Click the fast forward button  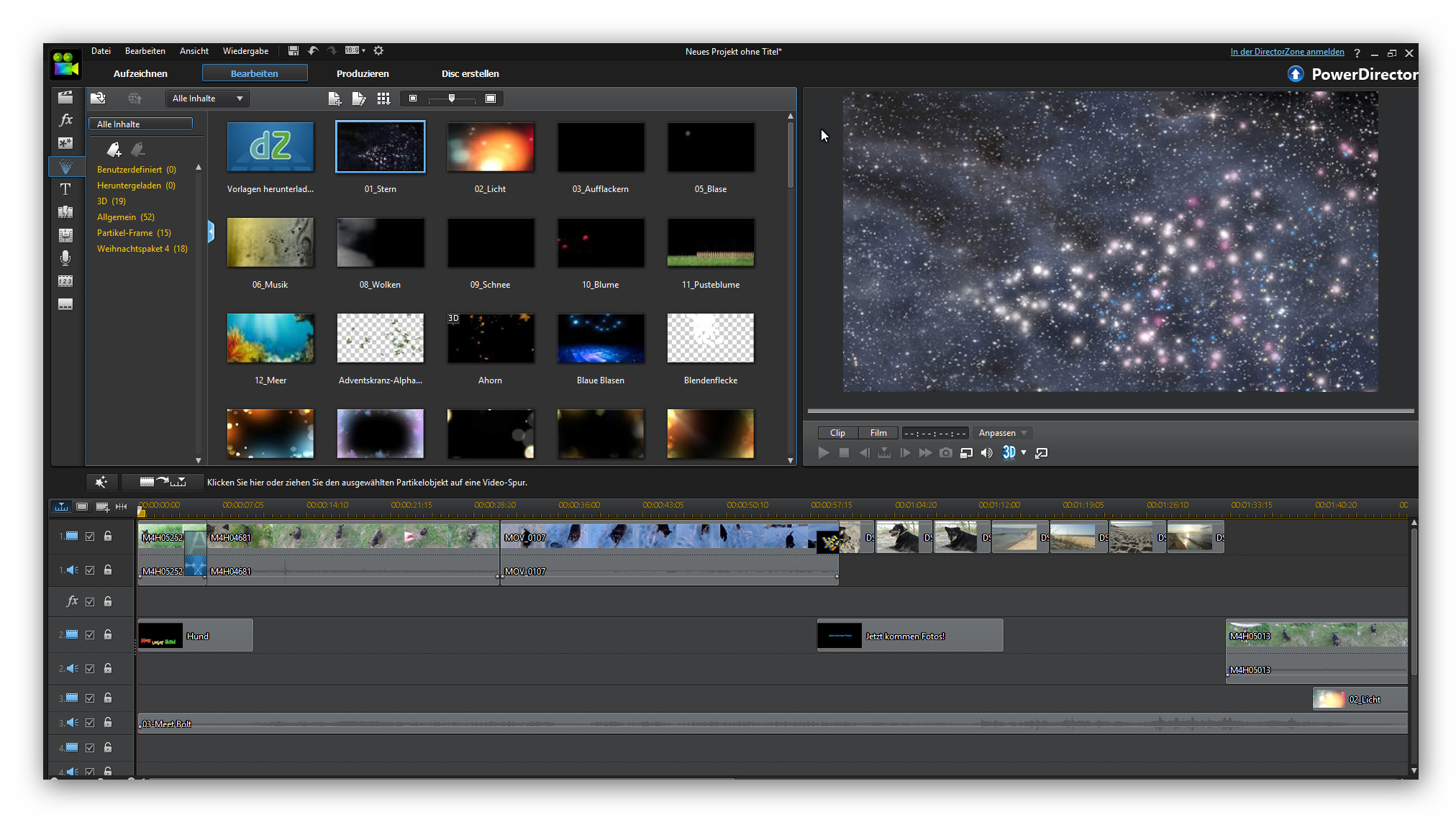point(925,452)
